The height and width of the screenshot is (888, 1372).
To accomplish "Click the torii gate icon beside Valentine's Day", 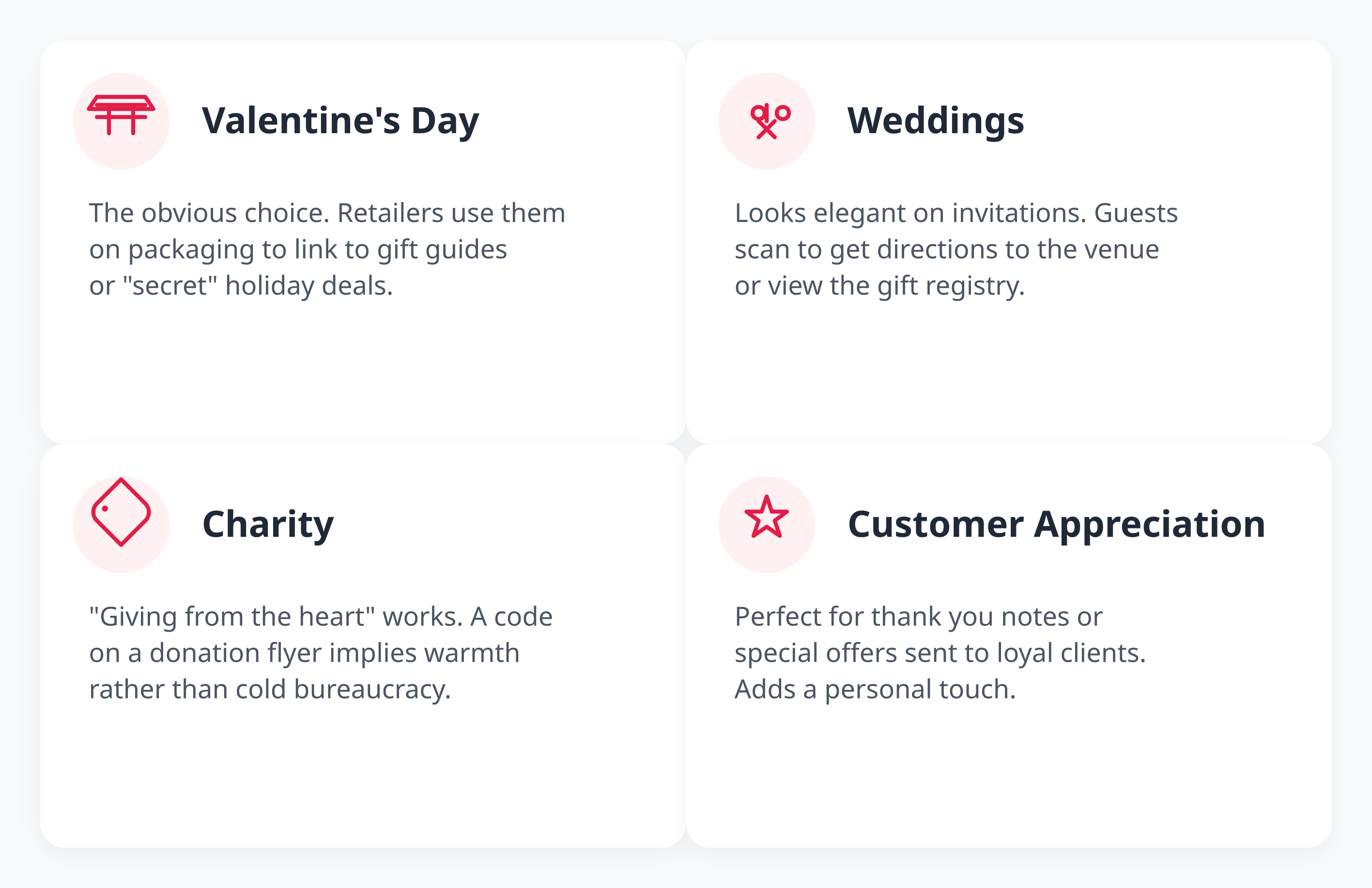I will (121, 115).
